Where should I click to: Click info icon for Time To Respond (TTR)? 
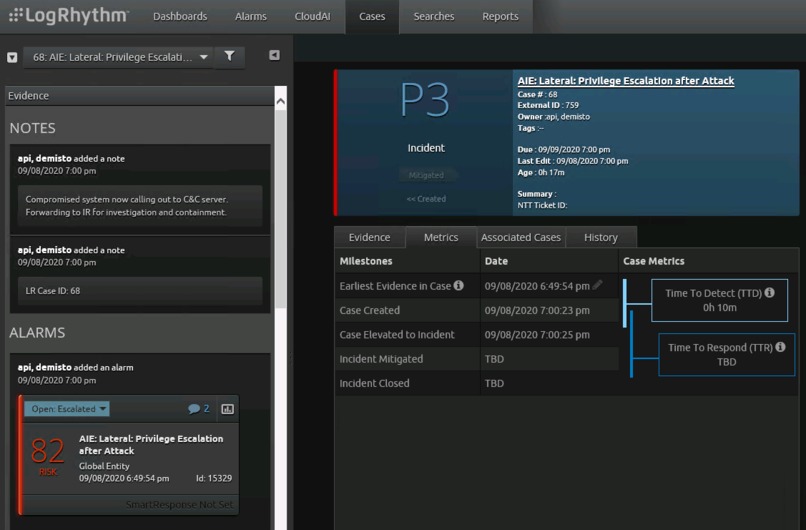coord(780,347)
